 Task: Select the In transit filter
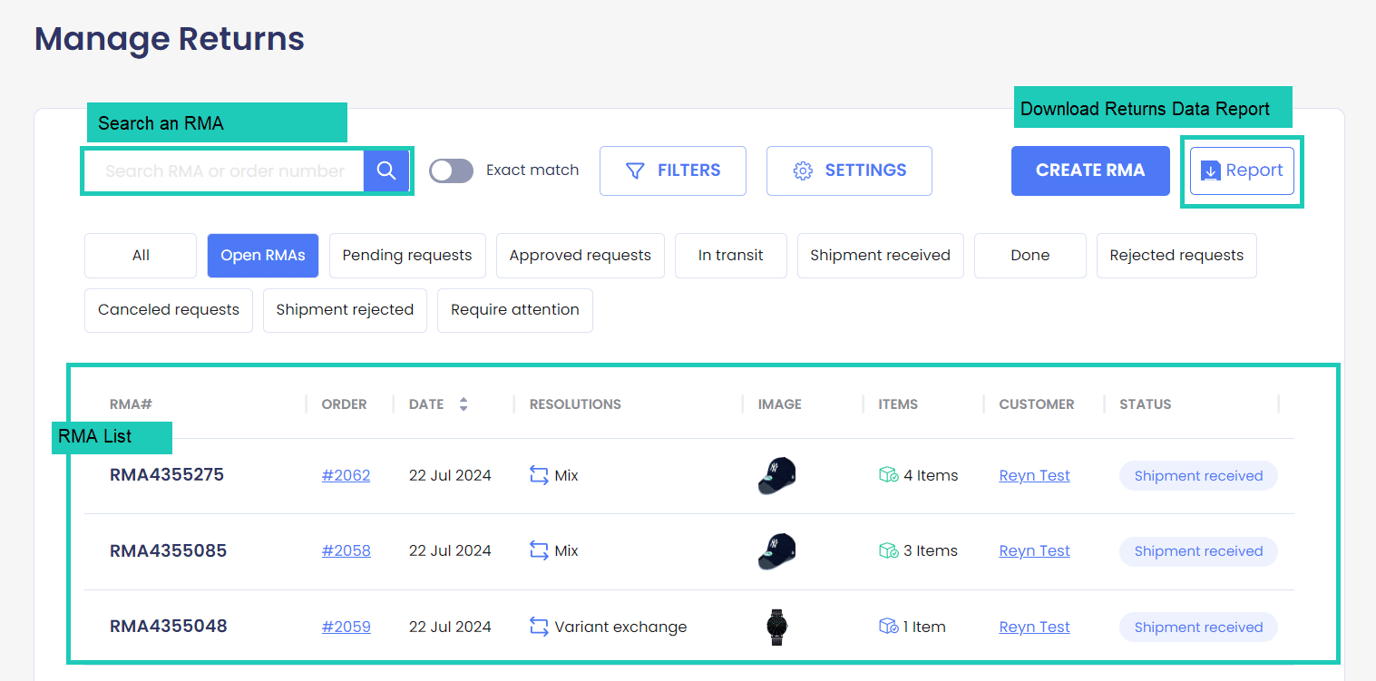(731, 255)
